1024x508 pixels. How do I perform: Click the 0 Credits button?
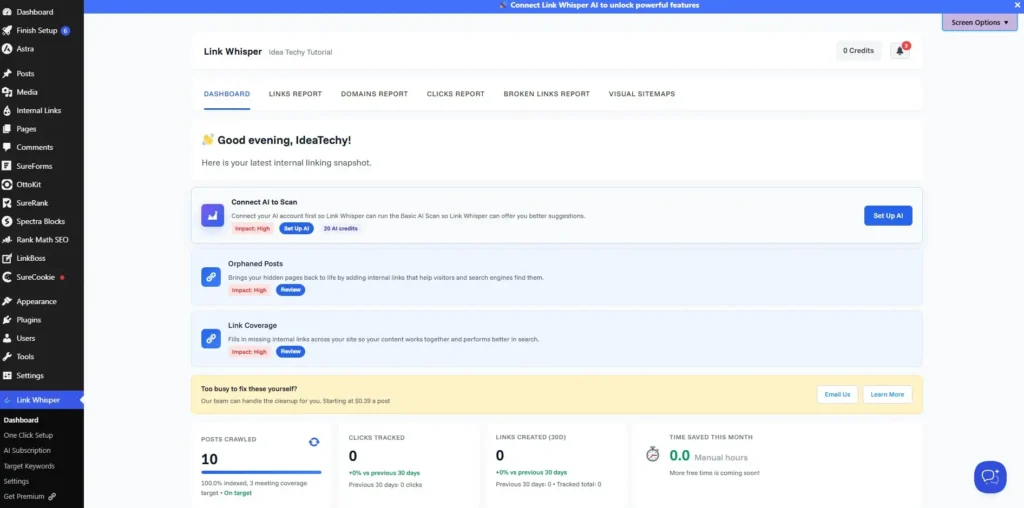tap(858, 50)
